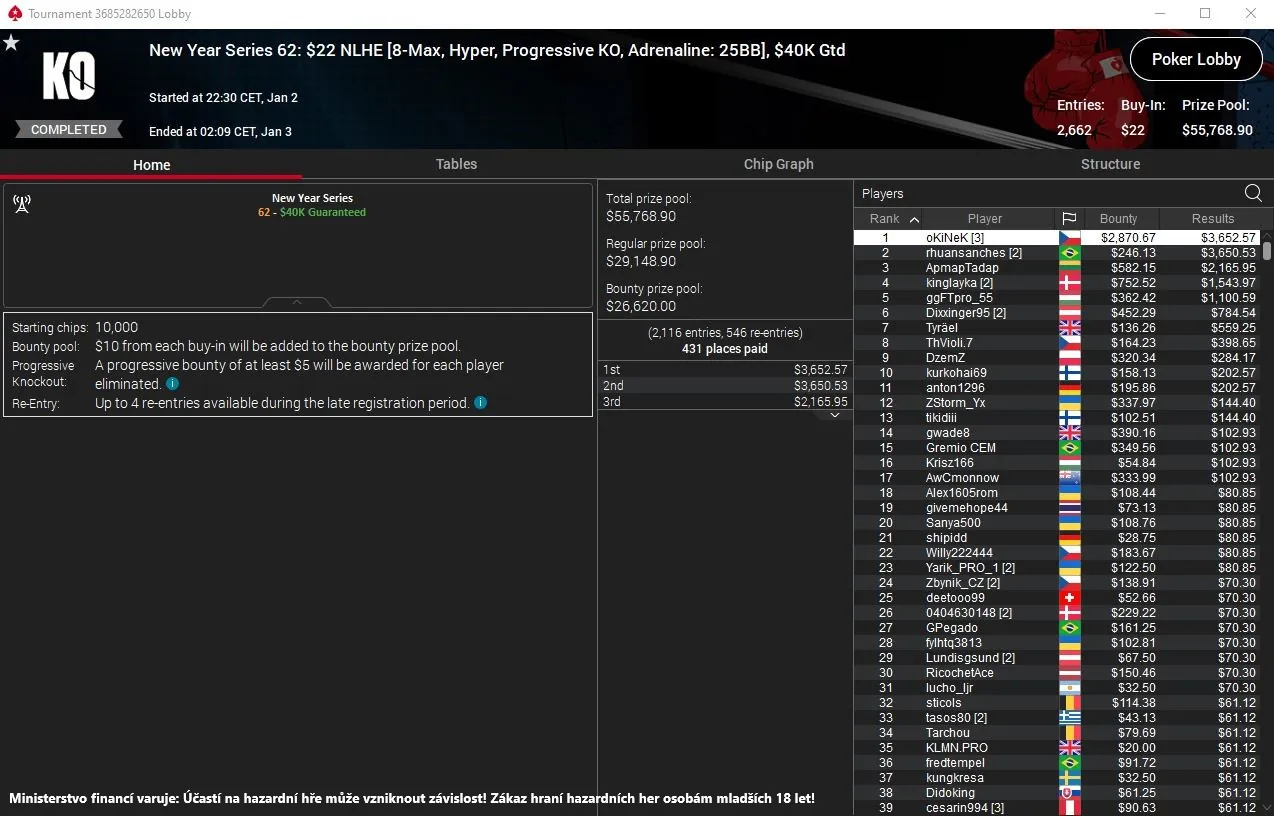Screen dimensions: 1274x816
Task: Expand the full payout places list
Action: (x=835, y=415)
